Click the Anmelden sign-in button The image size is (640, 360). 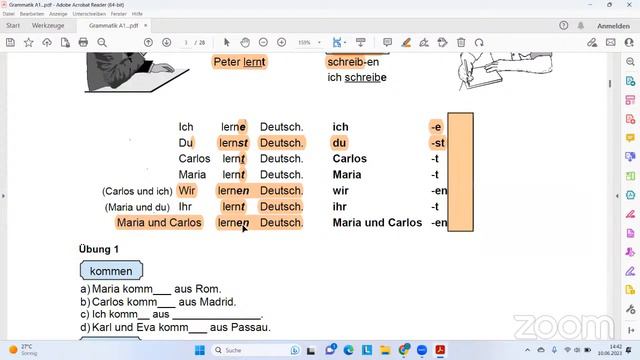613,26
